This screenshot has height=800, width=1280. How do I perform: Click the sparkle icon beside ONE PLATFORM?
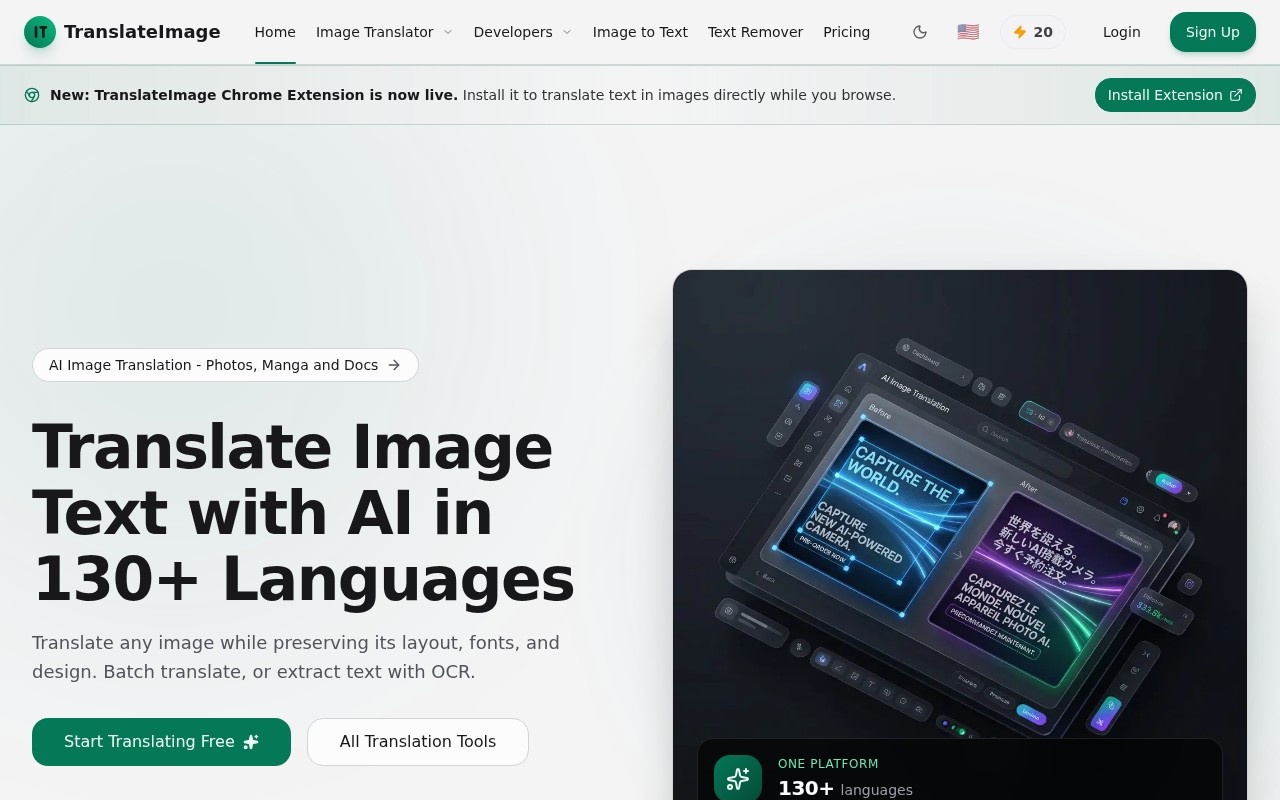pos(738,778)
